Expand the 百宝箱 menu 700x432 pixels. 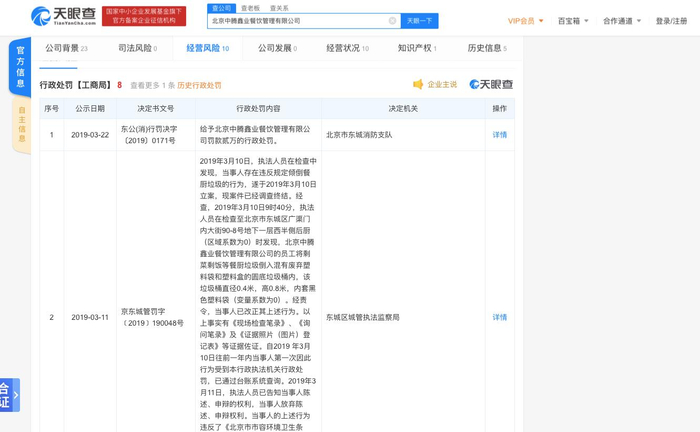pyautogui.click(x=572, y=21)
